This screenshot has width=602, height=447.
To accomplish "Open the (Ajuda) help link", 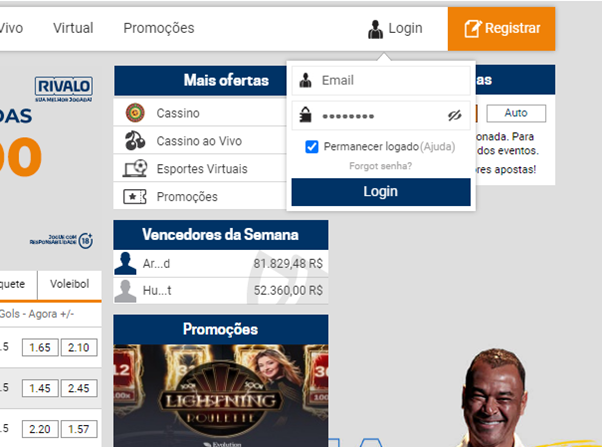I will coord(438,147).
